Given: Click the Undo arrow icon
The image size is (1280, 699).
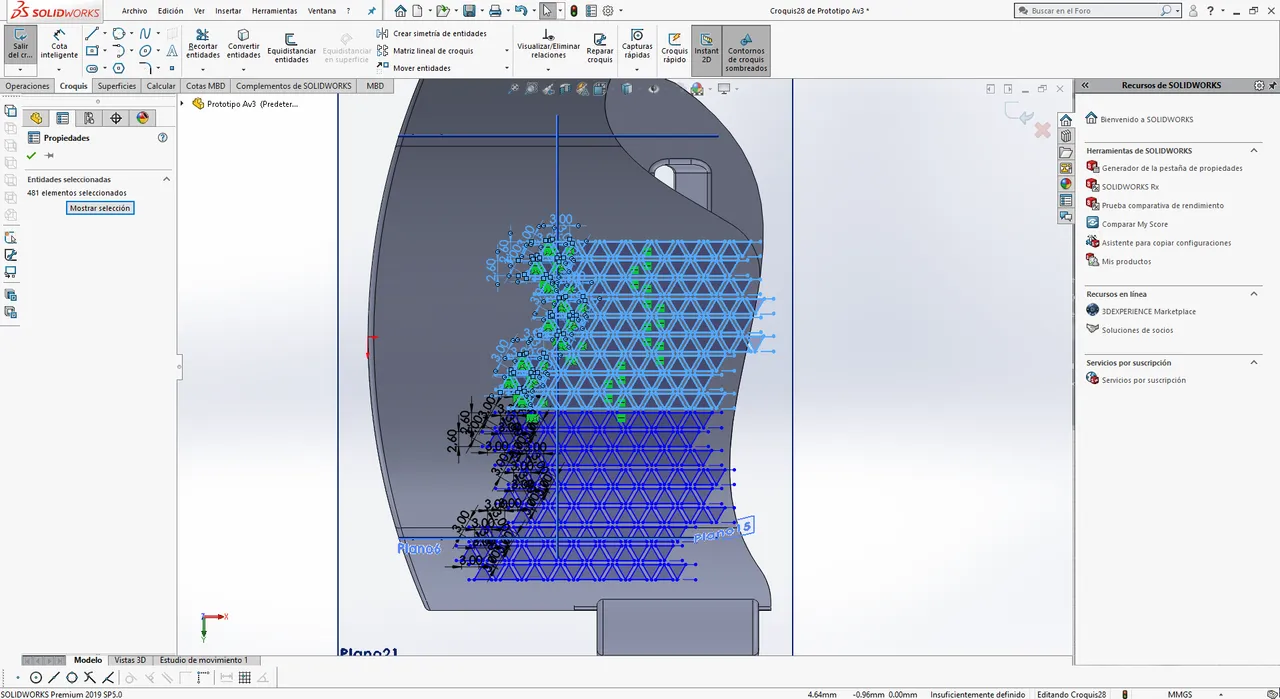Looking at the screenshot, I should click(x=520, y=11).
